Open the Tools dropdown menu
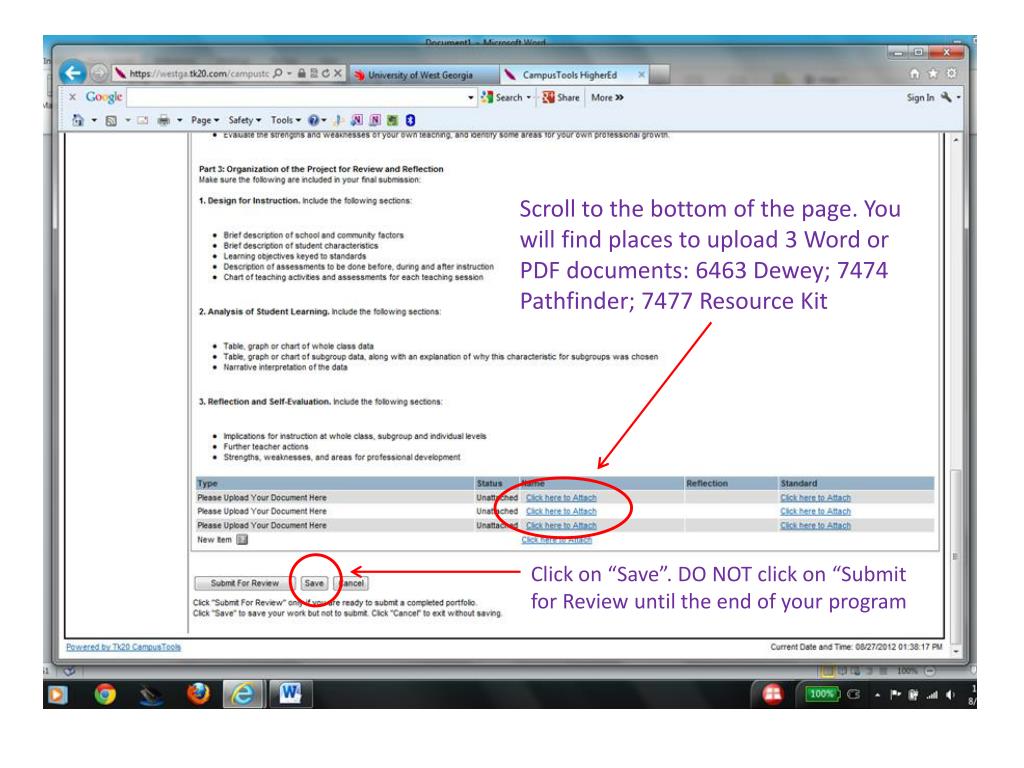 point(286,120)
